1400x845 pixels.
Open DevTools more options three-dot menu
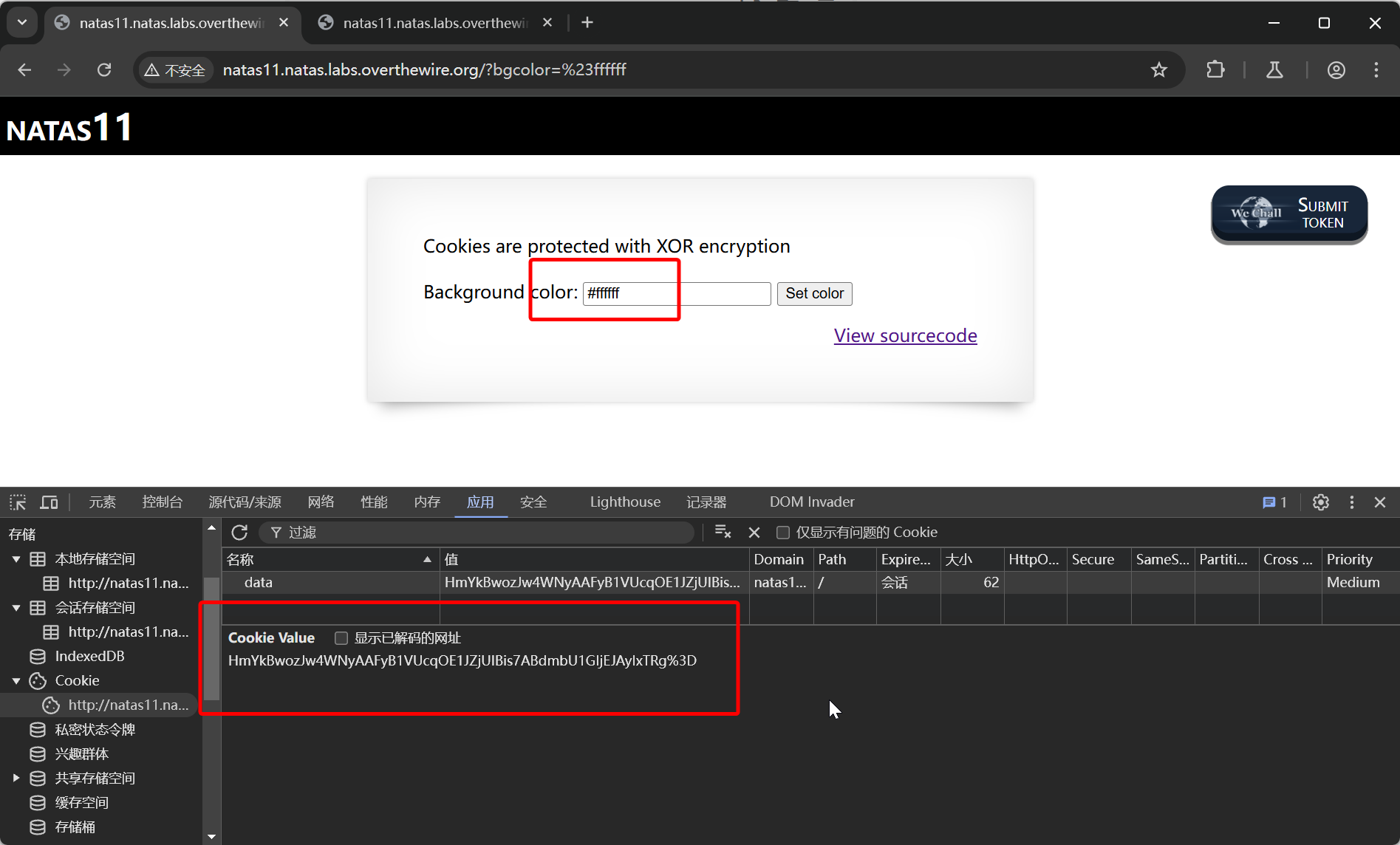(1351, 502)
